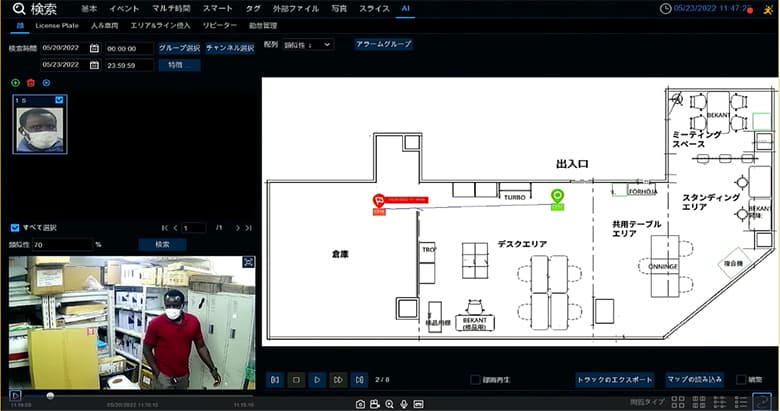The width and height of the screenshot is (780, 411).
Task: Click グループ選択 button
Action: click(x=180, y=48)
